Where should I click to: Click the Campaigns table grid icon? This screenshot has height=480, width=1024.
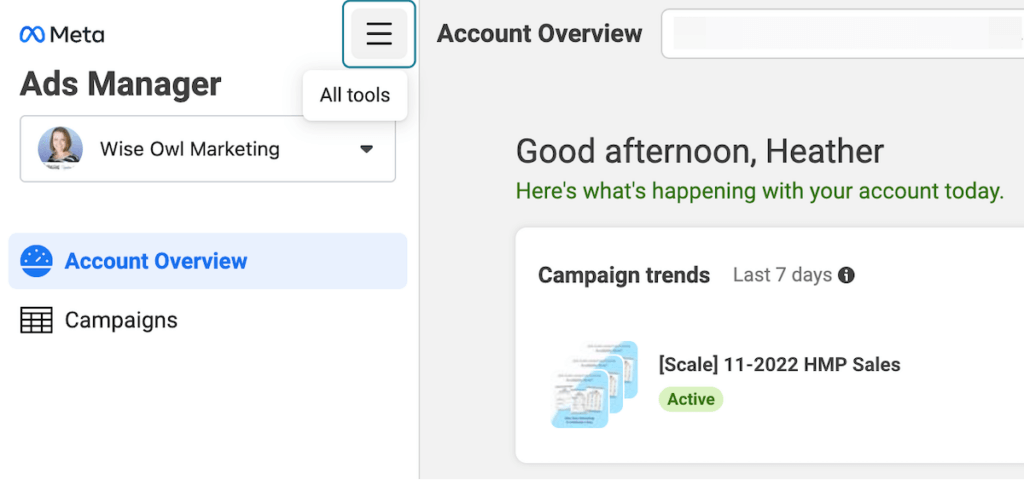click(x=36, y=320)
